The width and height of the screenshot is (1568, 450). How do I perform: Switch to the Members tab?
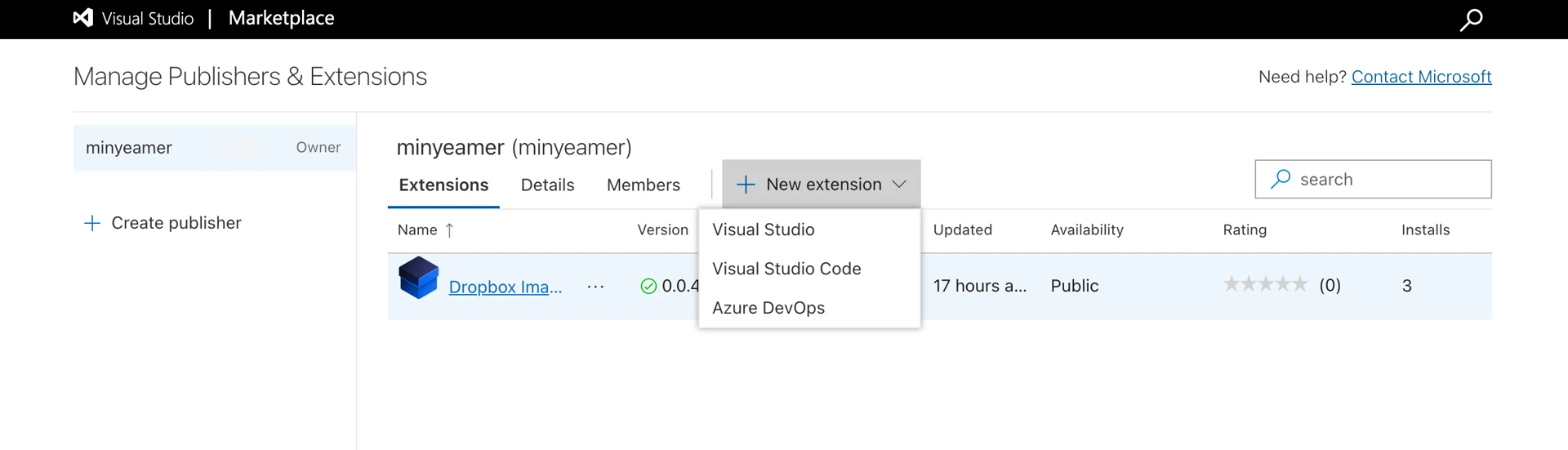click(x=644, y=185)
